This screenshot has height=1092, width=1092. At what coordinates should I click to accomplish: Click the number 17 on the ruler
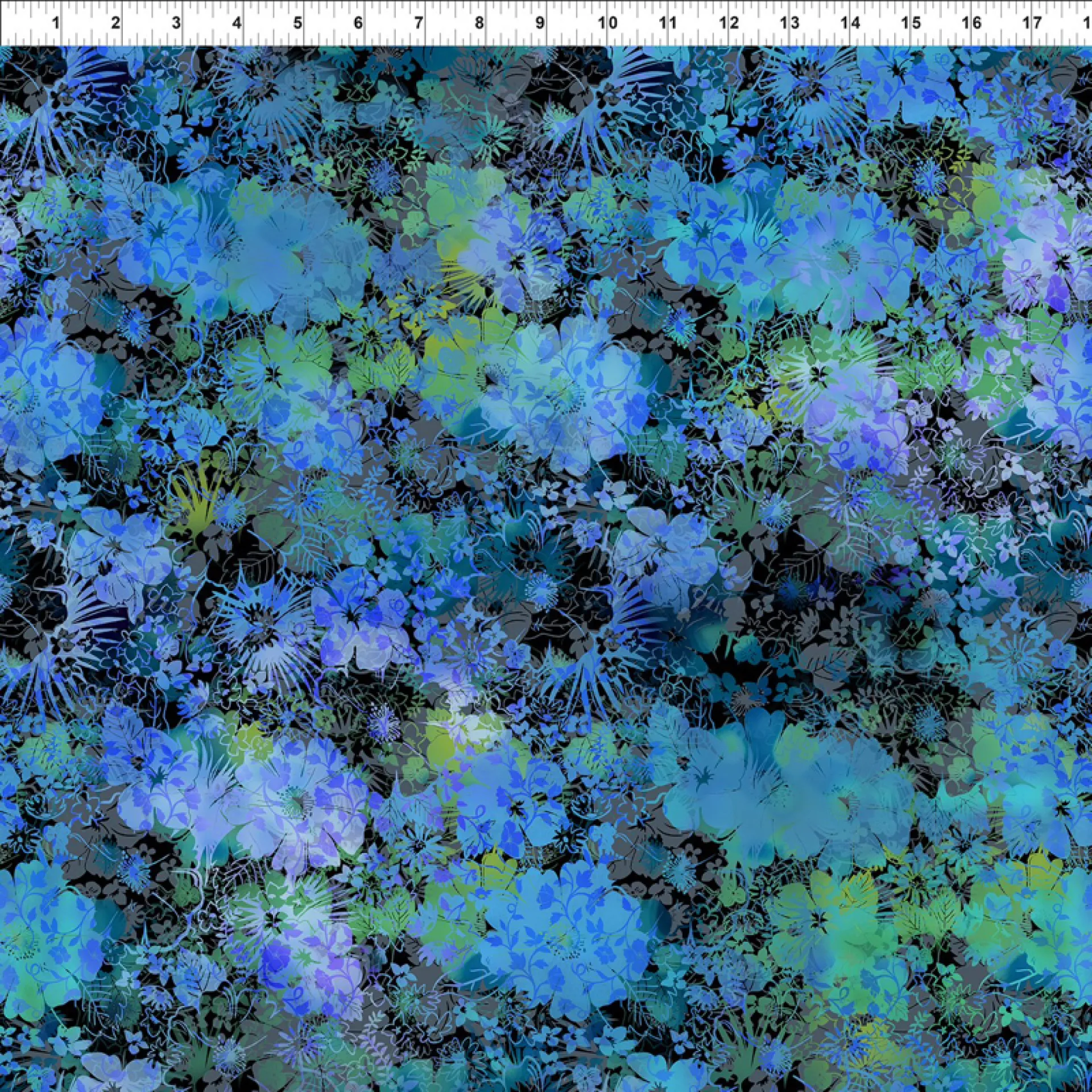(x=1032, y=23)
